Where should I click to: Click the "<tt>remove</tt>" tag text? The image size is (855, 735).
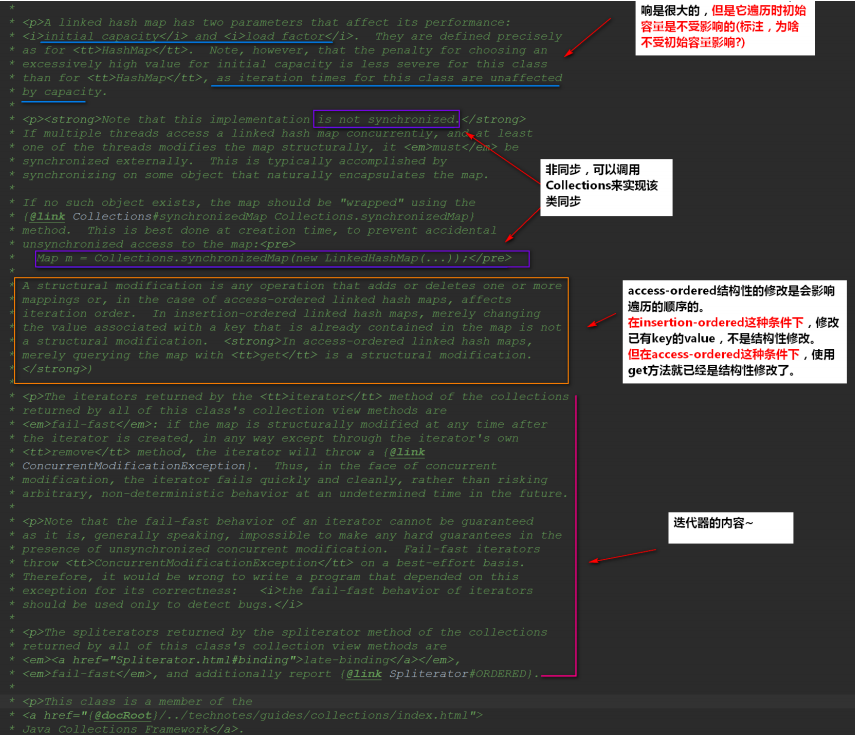click(76, 452)
